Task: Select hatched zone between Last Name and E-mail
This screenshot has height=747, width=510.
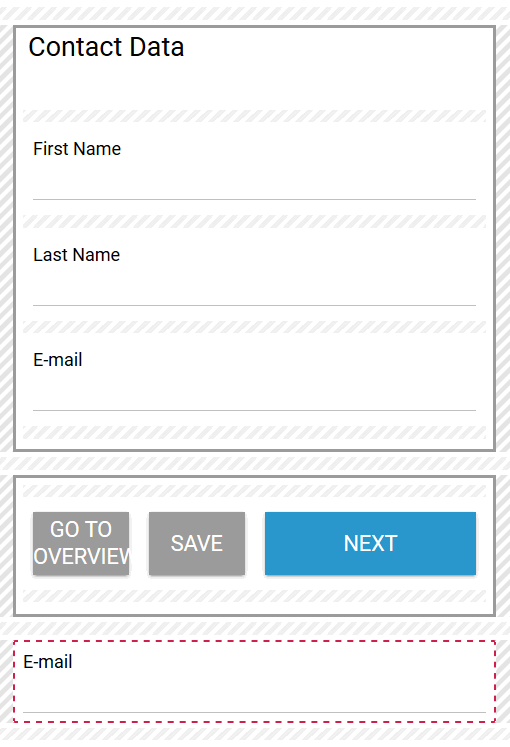Action: tap(254, 327)
